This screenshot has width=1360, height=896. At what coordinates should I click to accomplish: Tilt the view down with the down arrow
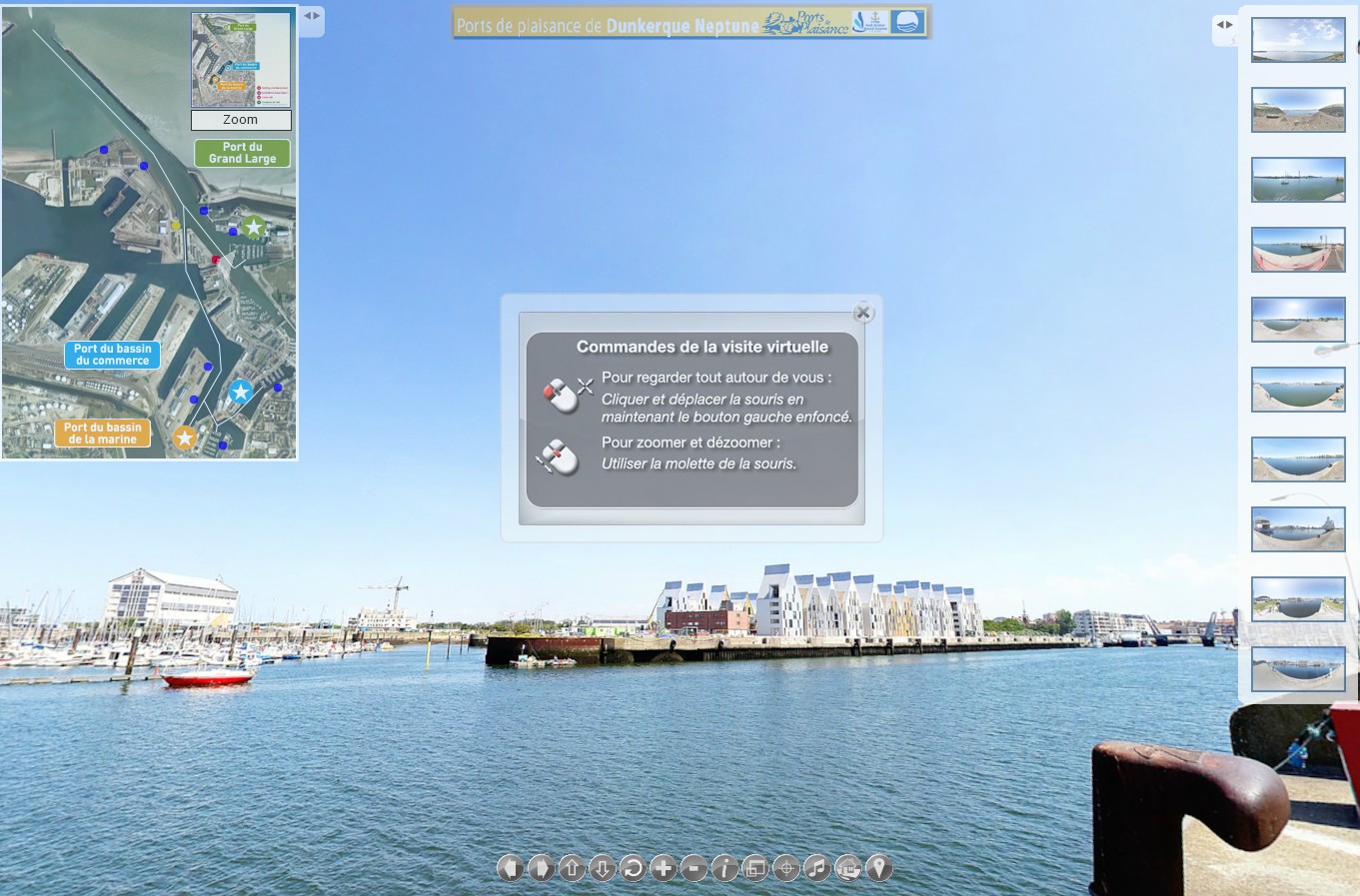[602, 868]
